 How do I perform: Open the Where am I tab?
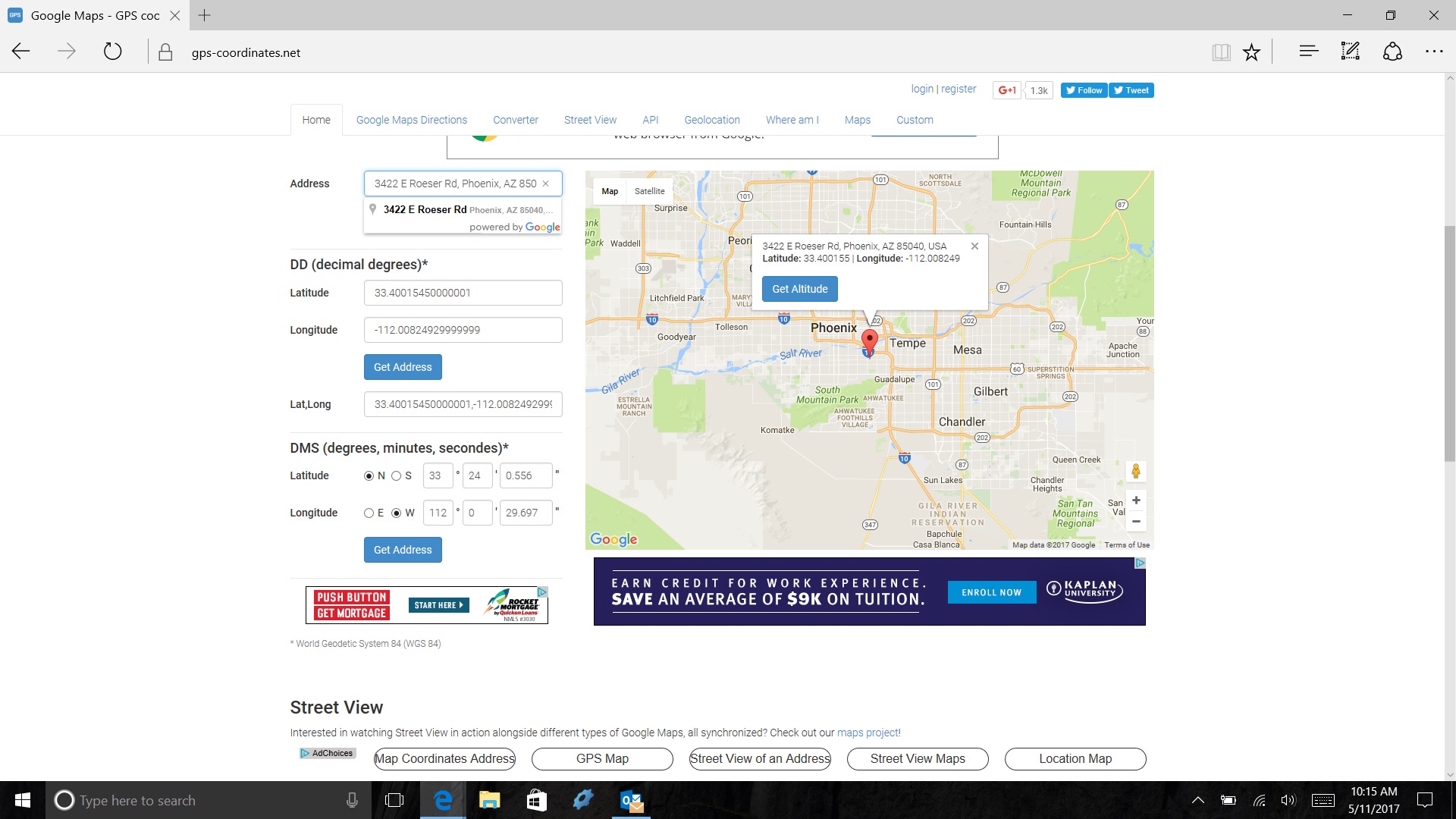[792, 120]
